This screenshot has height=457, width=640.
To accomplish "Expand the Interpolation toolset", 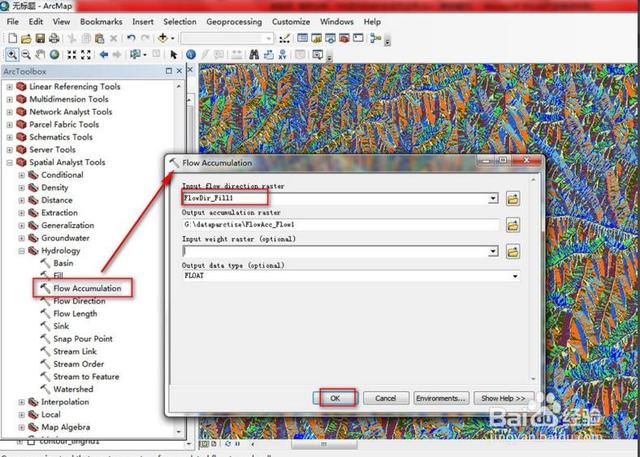I will click(22, 402).
